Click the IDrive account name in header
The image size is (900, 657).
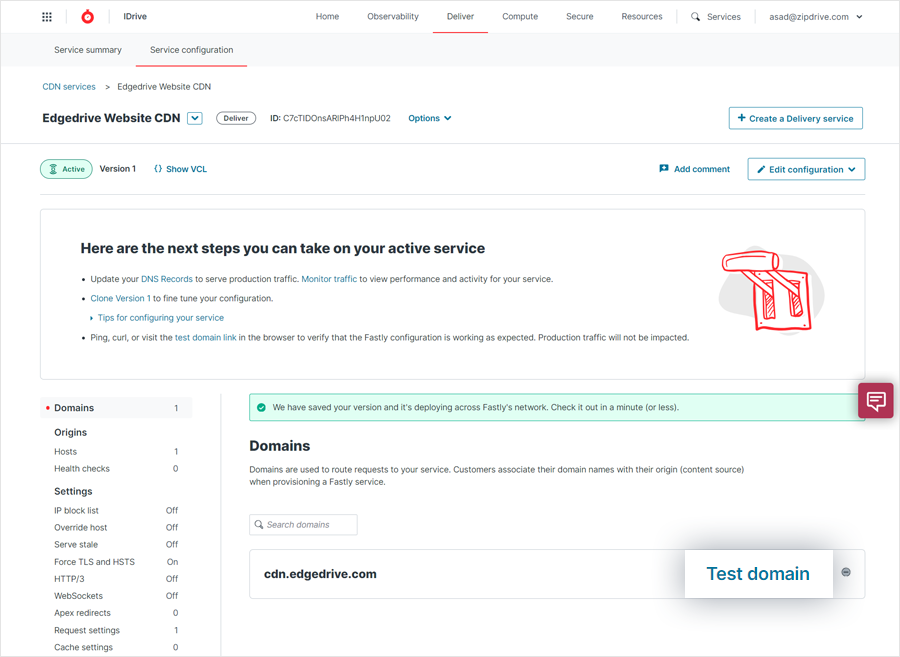(x=135, y=17)
